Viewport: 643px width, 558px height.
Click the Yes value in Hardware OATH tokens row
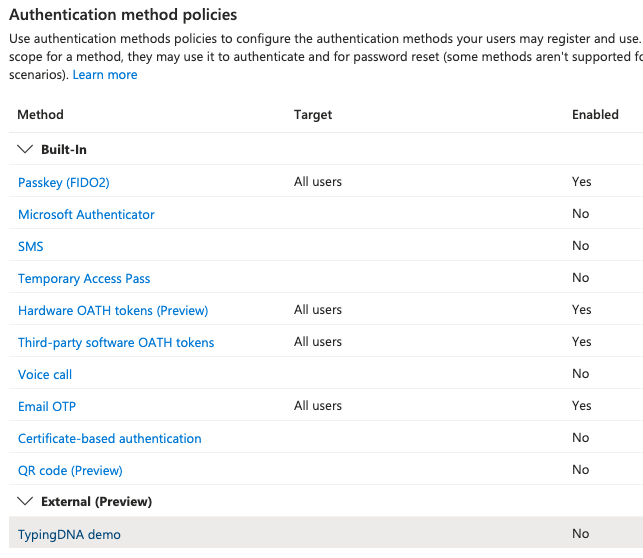(x=581, y=309)
